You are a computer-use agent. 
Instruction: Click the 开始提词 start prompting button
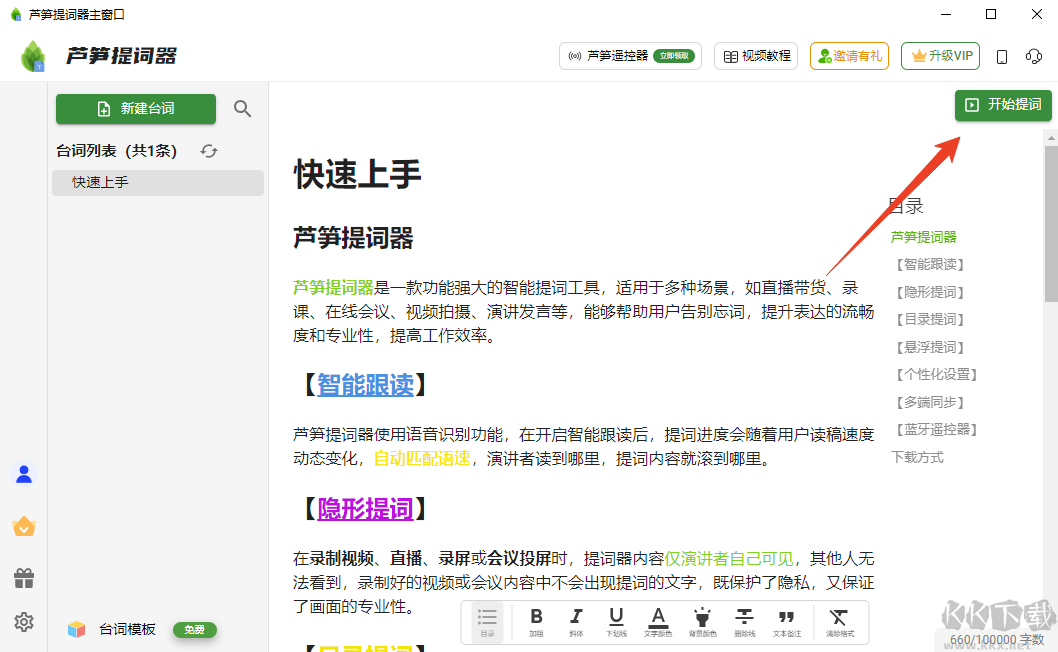1003,105
